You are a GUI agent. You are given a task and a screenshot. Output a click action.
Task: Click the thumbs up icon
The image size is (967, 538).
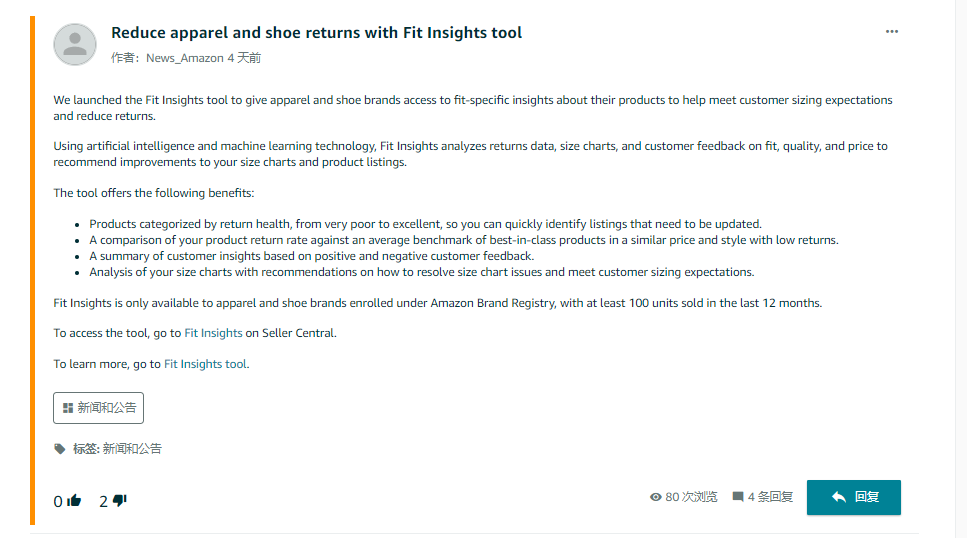(x=74, y=501)
